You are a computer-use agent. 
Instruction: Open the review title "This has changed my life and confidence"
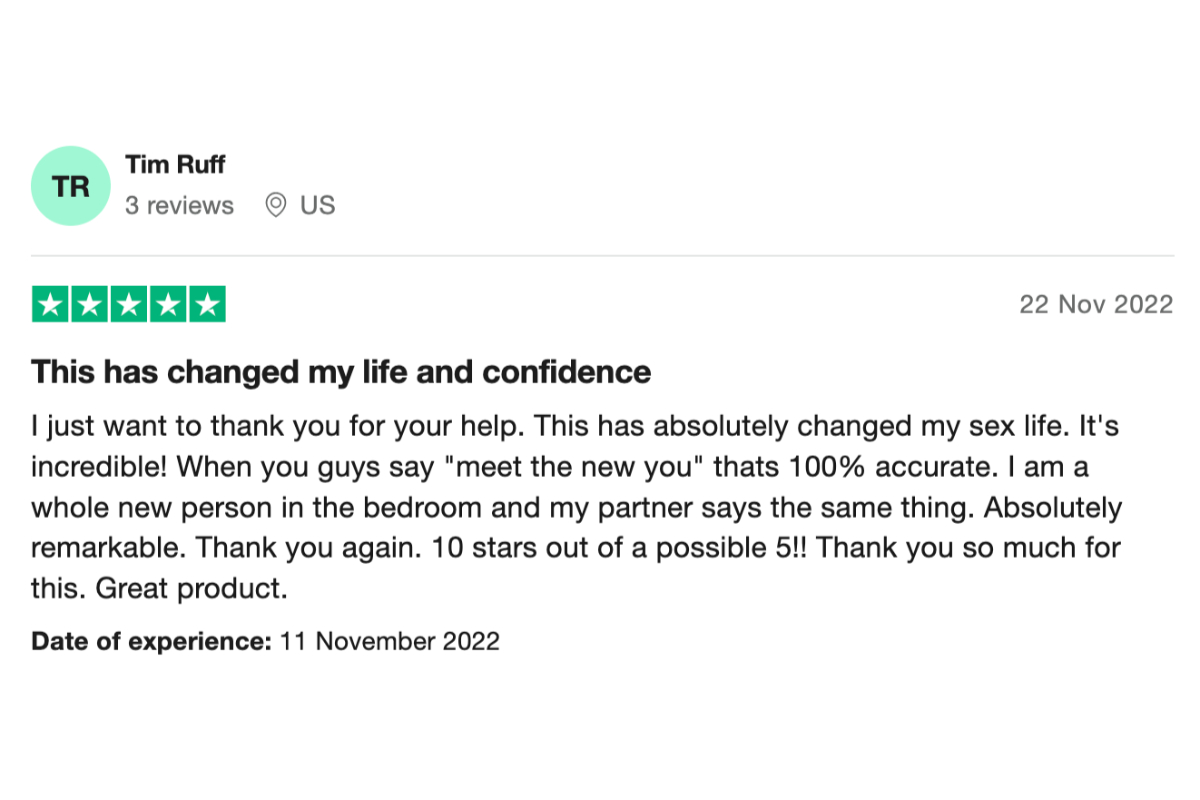341,373
